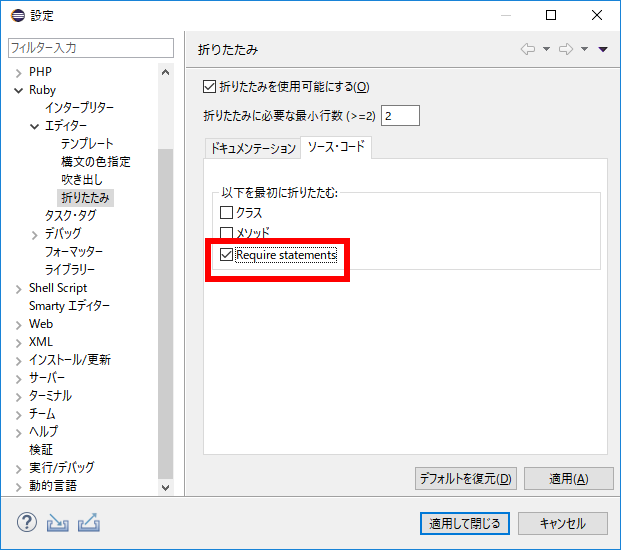Viewport: 621px width, 550px height.
Task: Select インタープリター in the tree
Action: 79,107
